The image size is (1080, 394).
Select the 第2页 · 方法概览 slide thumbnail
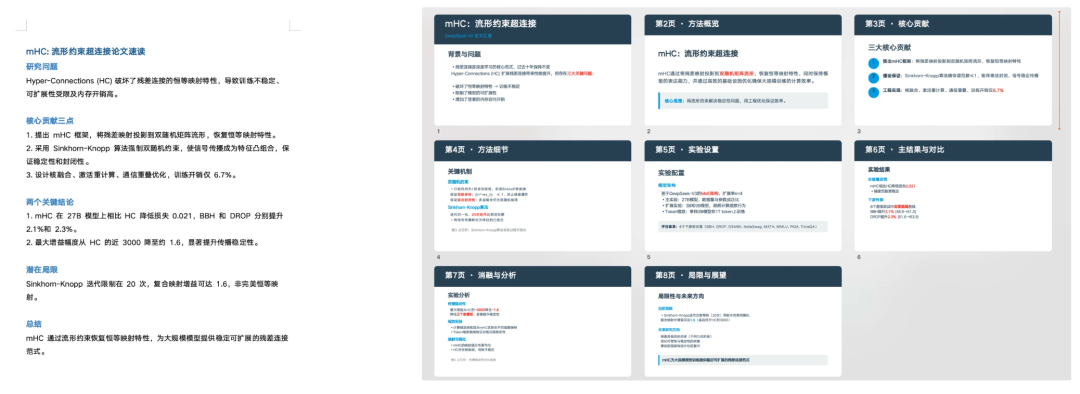(743, 70)
